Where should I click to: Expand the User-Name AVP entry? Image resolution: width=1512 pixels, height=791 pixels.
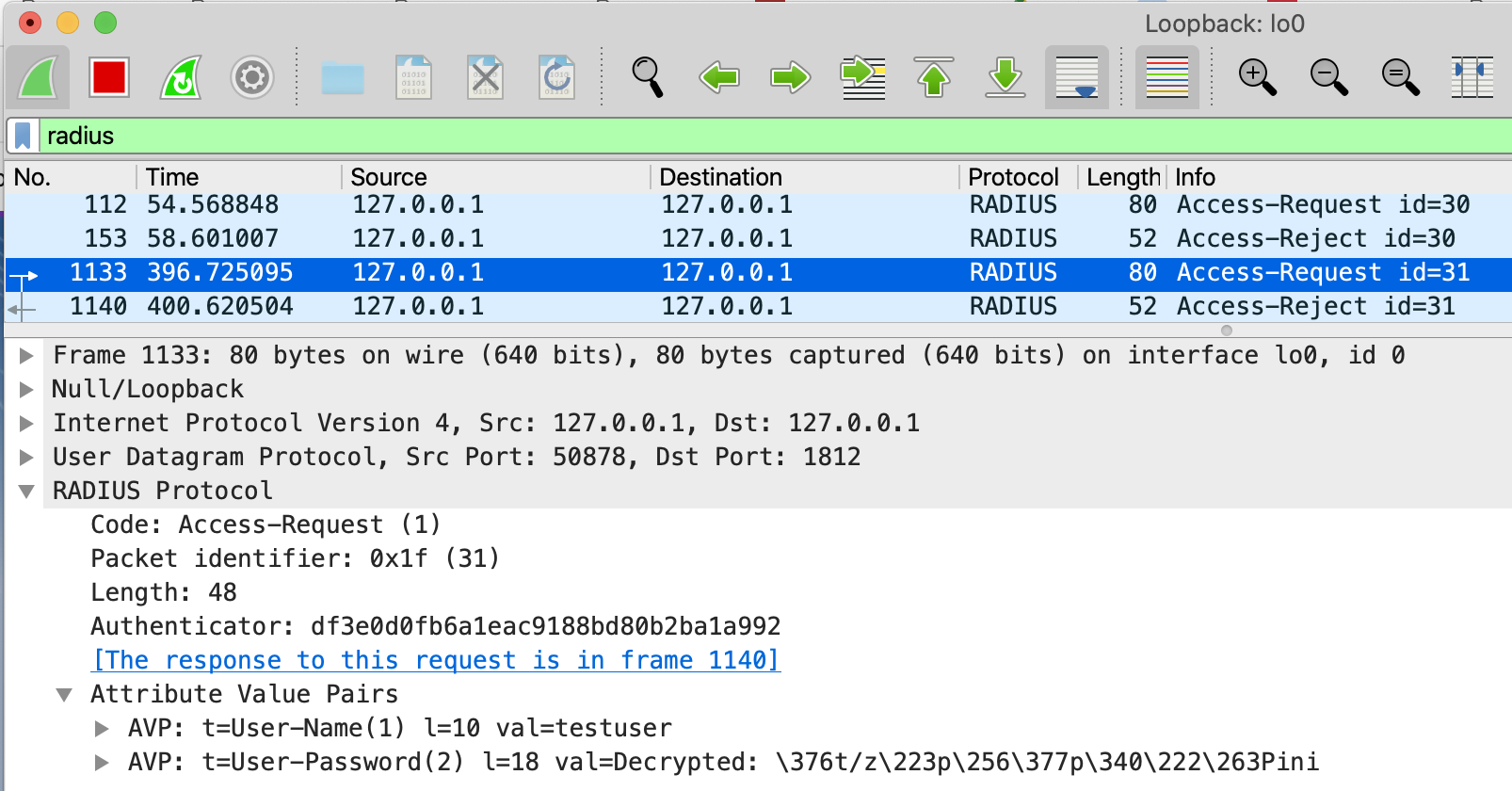(102, 729)
